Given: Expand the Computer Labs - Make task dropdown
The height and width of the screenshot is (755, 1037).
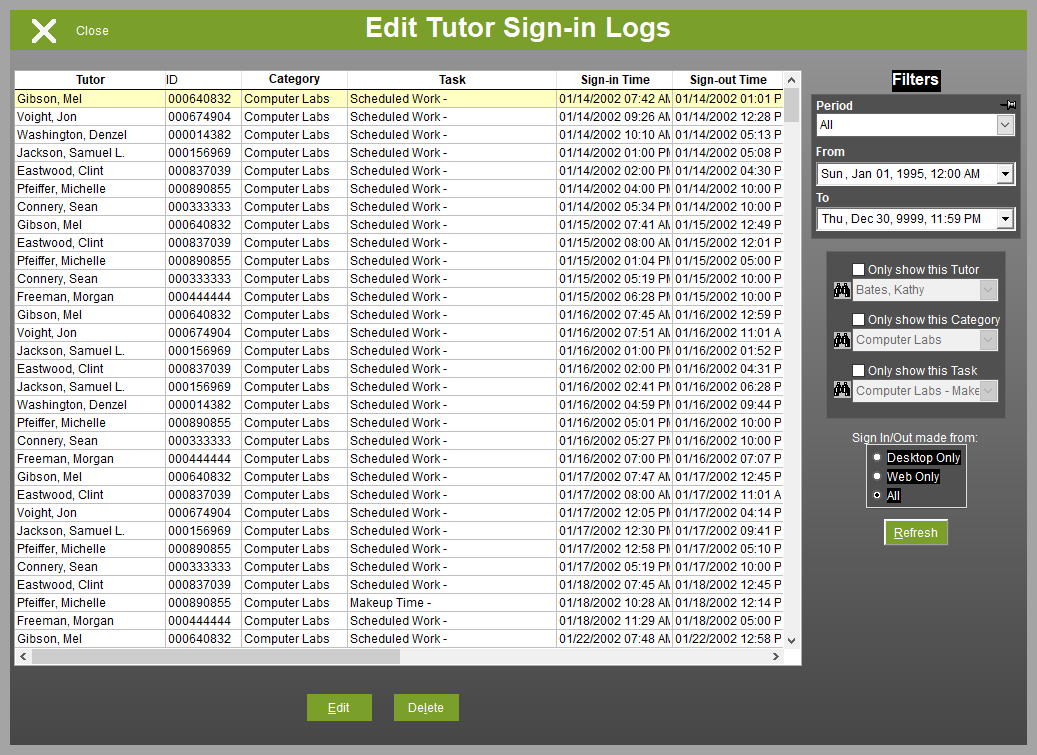Looking at the screenshot, I should [987, 391].
